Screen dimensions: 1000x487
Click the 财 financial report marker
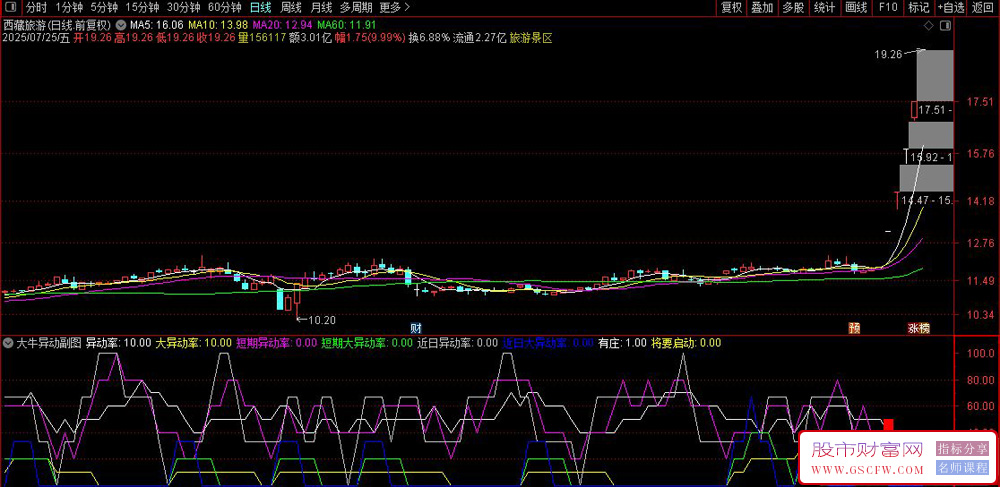click(415, 328)
